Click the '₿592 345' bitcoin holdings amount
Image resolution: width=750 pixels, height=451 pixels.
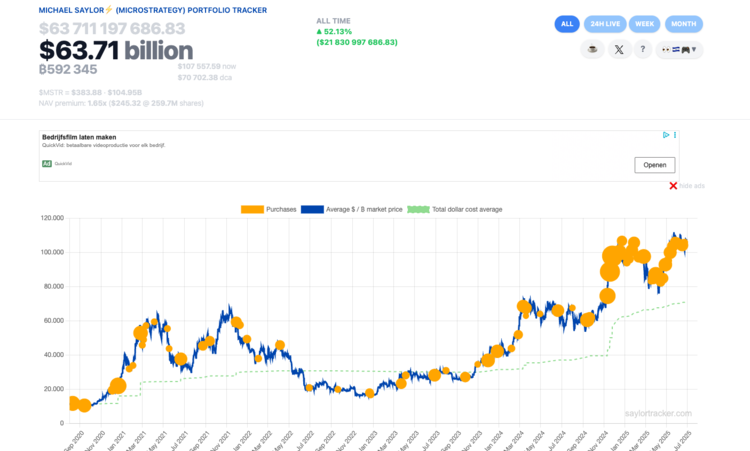tap(68, 69)
